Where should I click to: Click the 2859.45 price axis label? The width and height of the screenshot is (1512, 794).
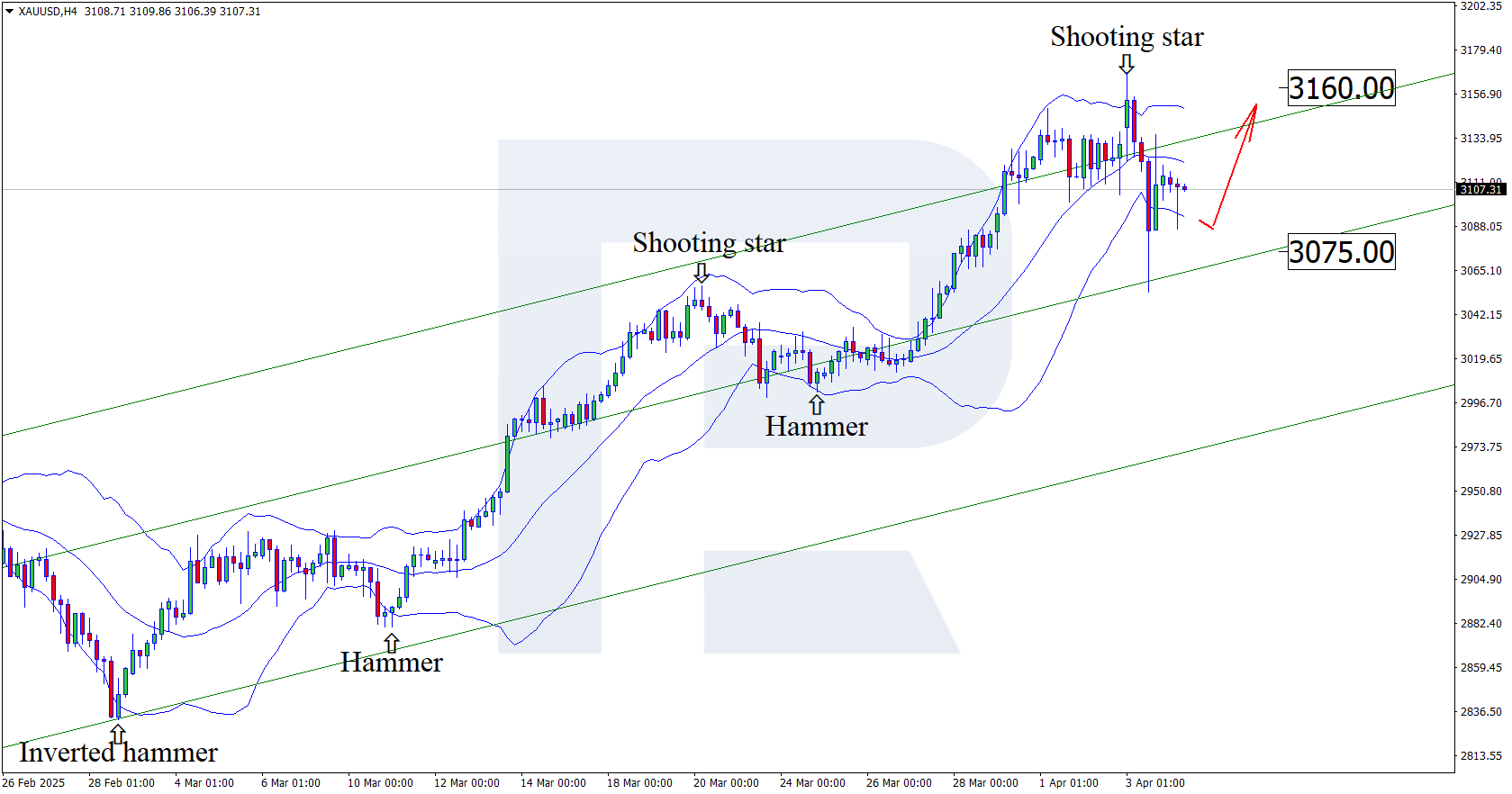click(1481, 668)
